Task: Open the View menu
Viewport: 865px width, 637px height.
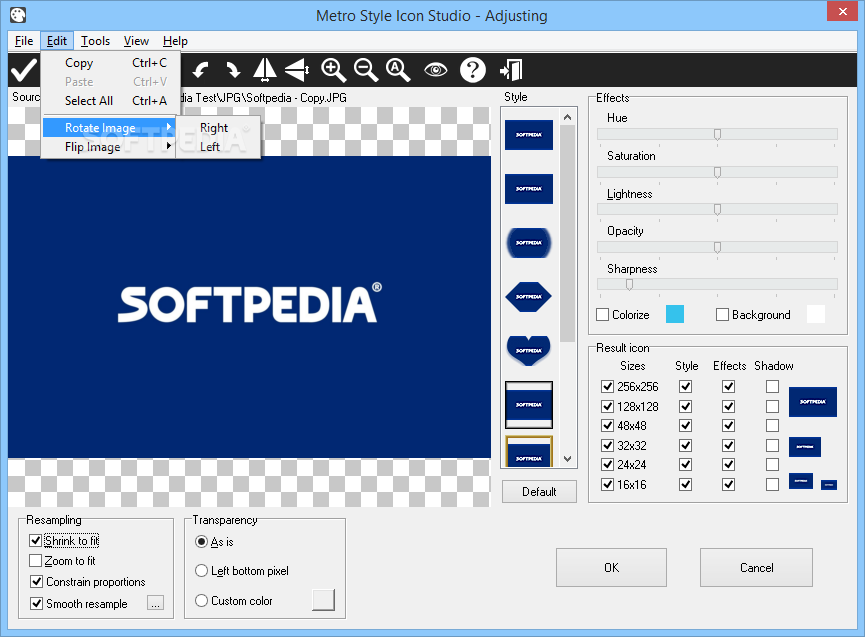Action: pyautogui.click(x=136, y=41)
